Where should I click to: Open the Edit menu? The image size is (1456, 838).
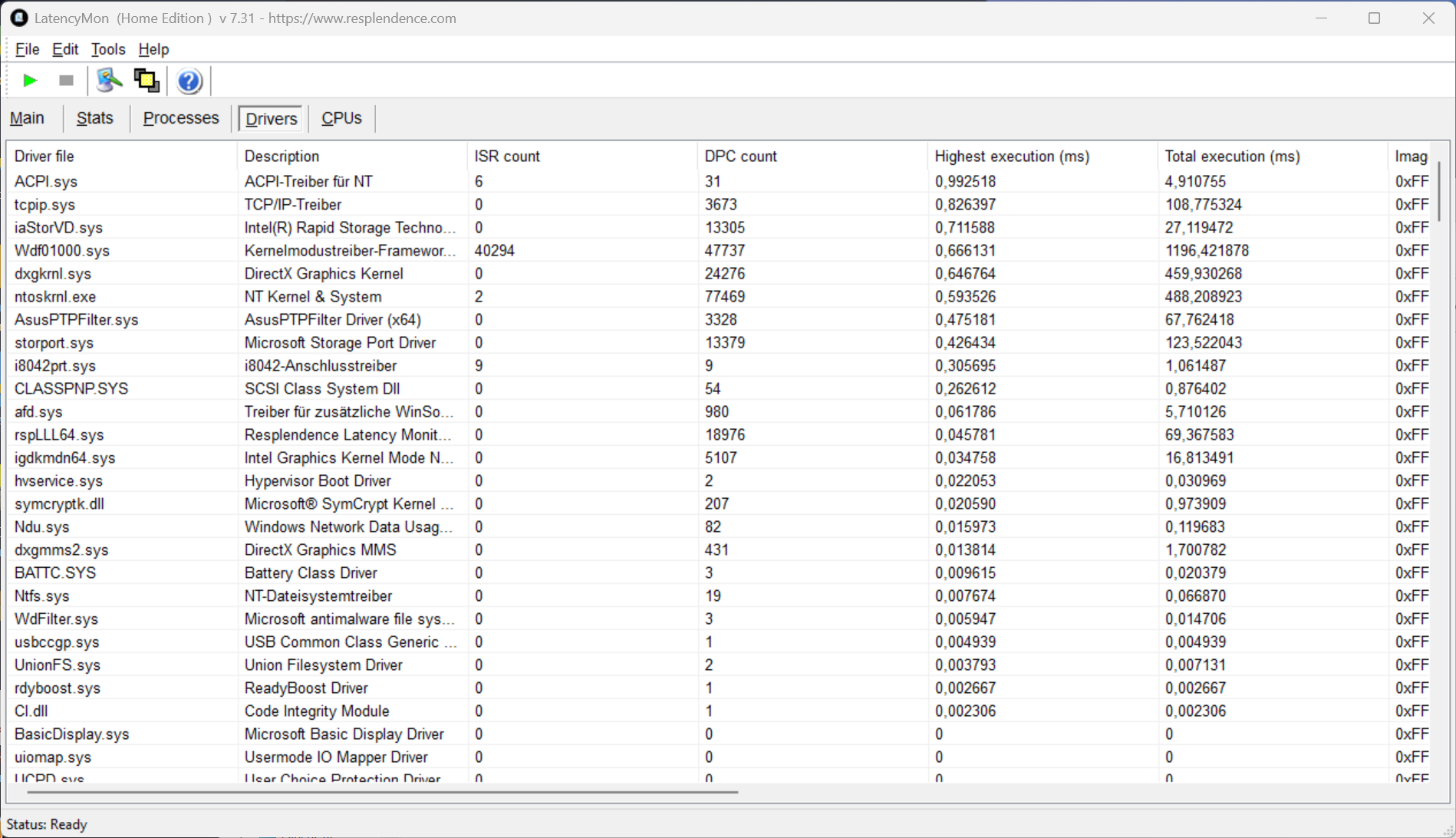click(65, 49)
